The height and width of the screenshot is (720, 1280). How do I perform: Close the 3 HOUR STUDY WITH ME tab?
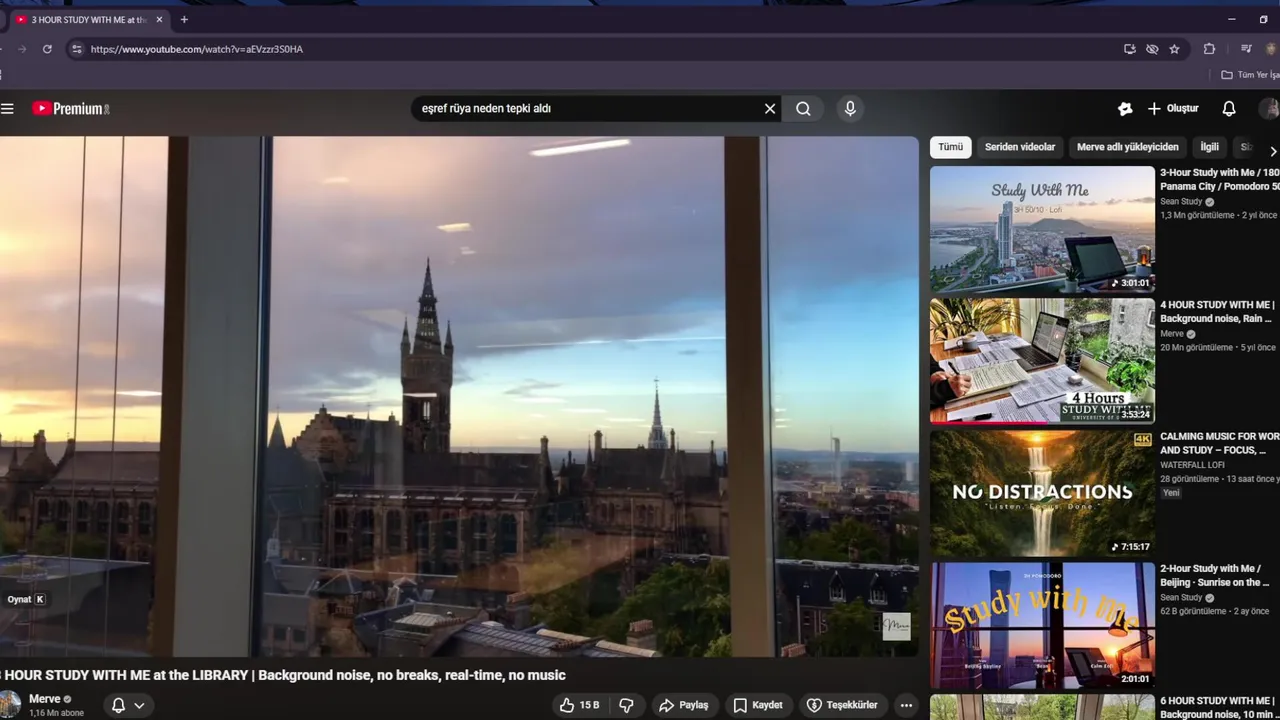(x=159, y=19)
